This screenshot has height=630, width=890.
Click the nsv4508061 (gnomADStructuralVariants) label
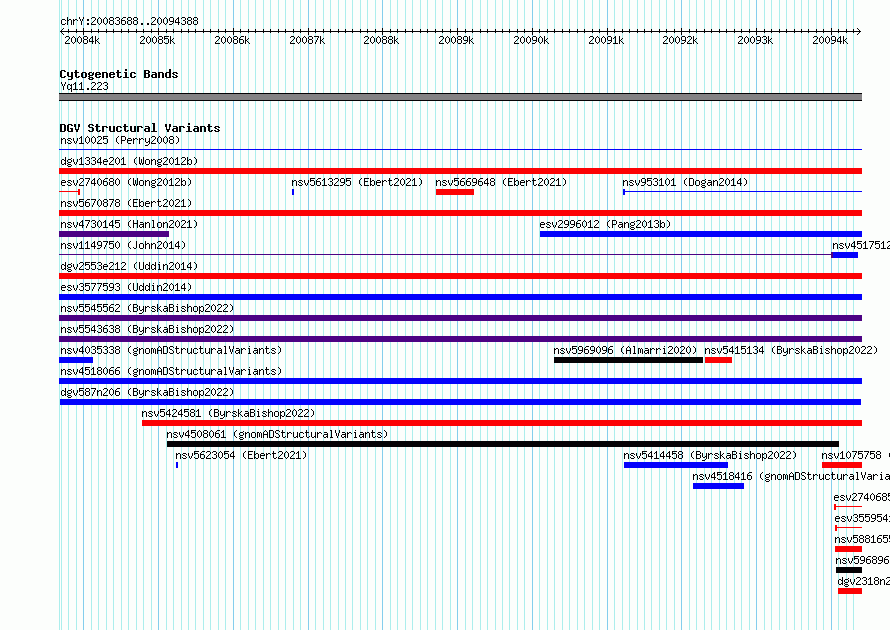click(278, 434)
